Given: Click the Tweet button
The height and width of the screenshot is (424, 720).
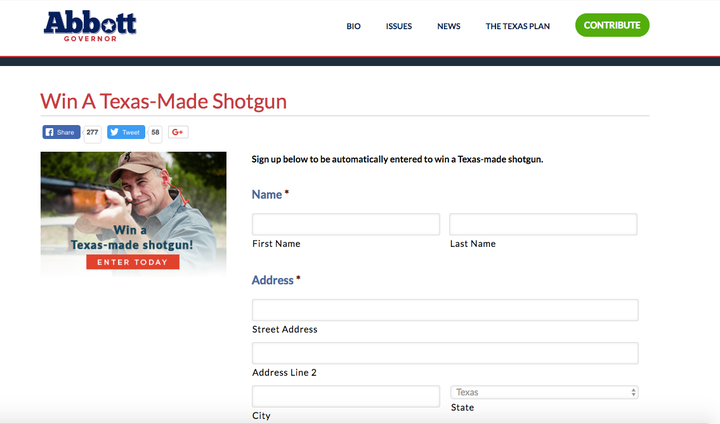Looking at the screenshot, I should coord(126,132).
